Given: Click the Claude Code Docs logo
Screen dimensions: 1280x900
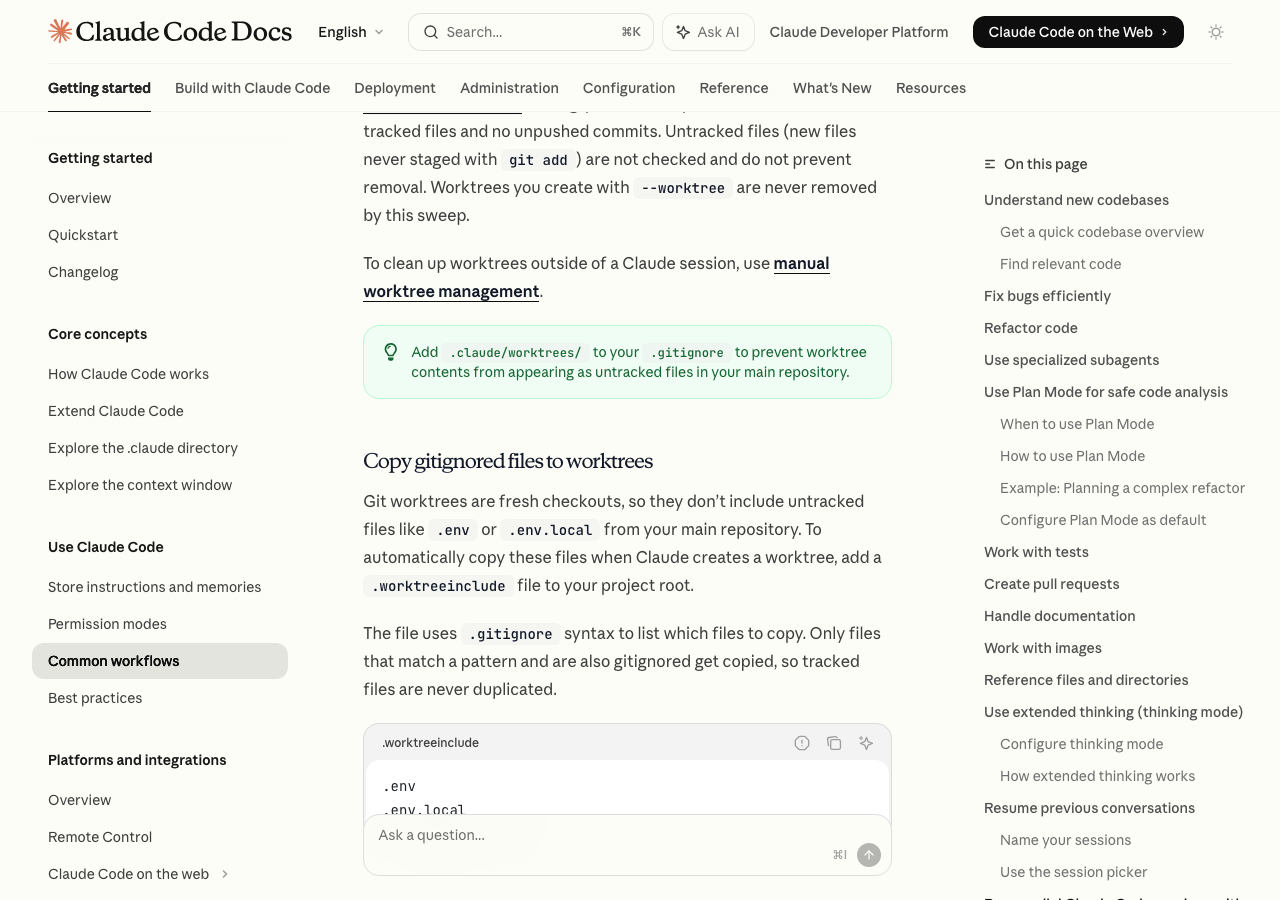Looking at the screenshot, I should 169,31.
